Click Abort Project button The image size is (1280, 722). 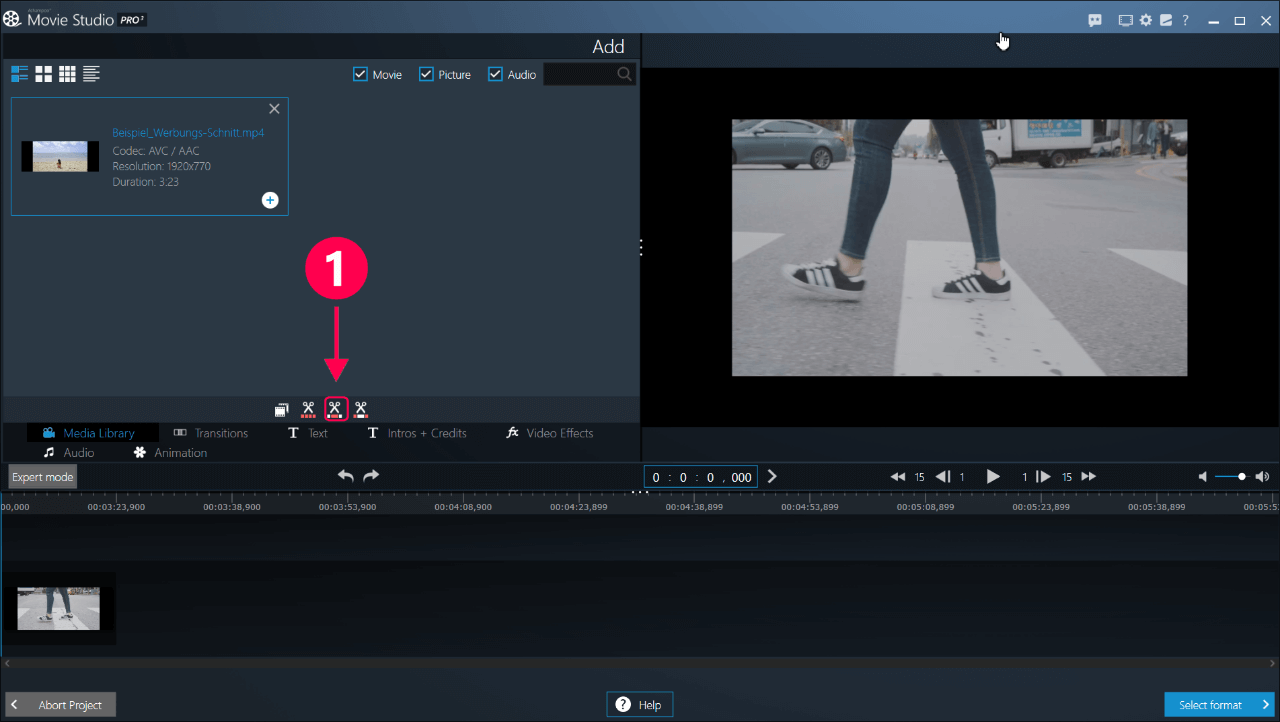(x=60, y=705)
